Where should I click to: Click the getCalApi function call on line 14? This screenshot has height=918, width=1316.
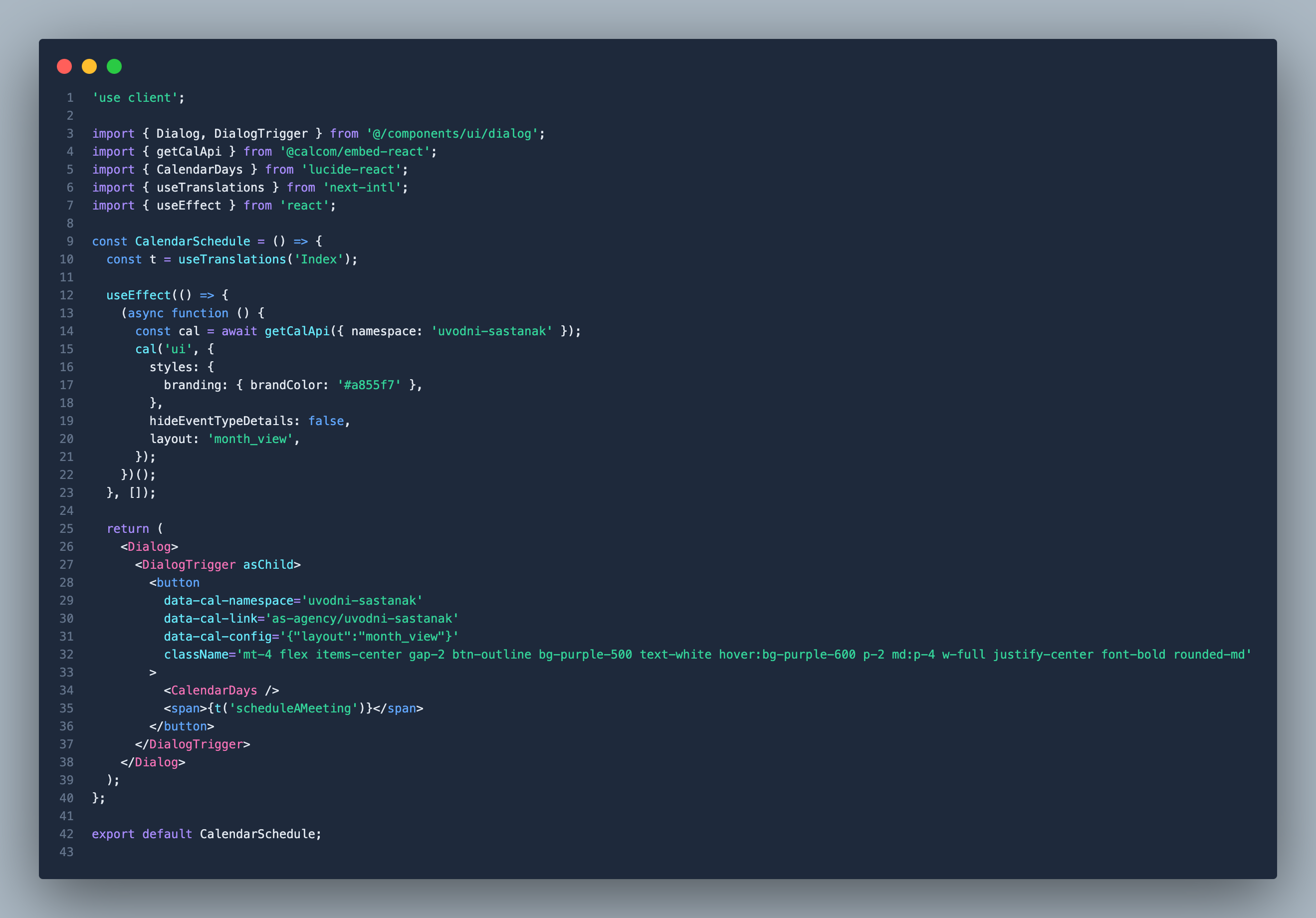[296, 331]
